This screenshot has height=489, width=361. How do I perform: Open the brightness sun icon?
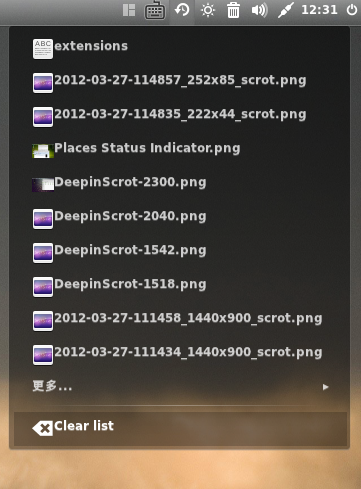coord(208,10)
